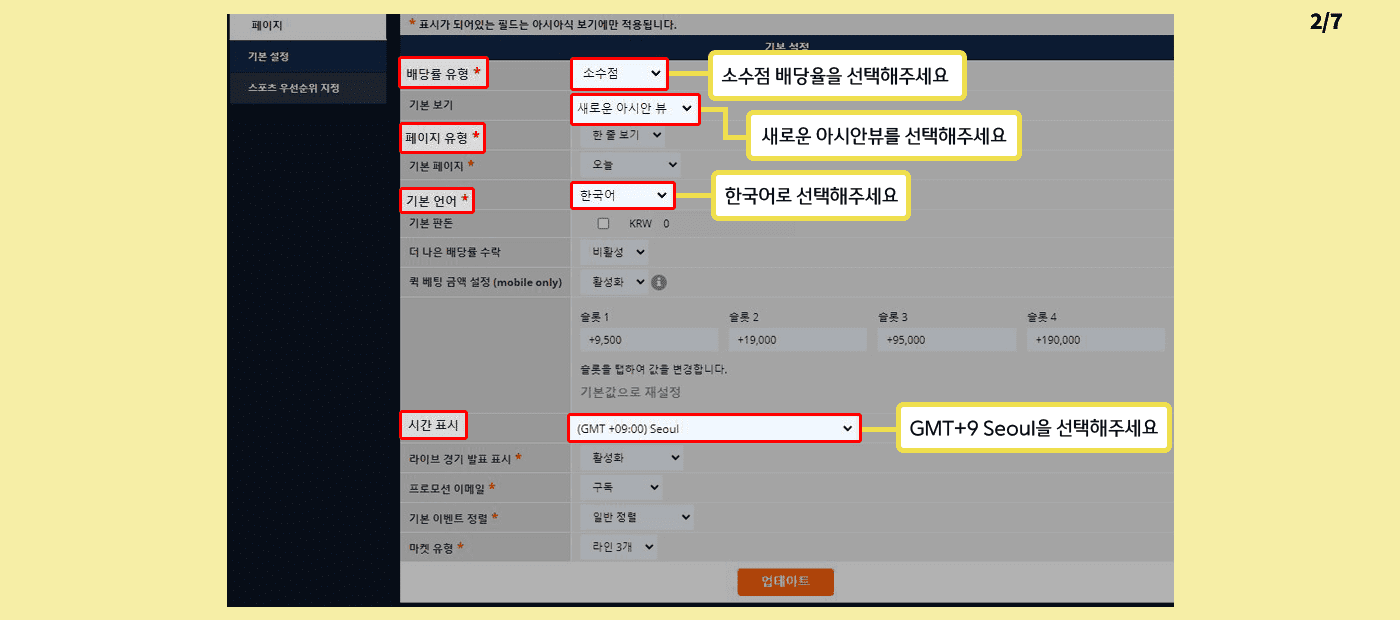Expand the 마켓 유형 dropdown

point(618,546)
